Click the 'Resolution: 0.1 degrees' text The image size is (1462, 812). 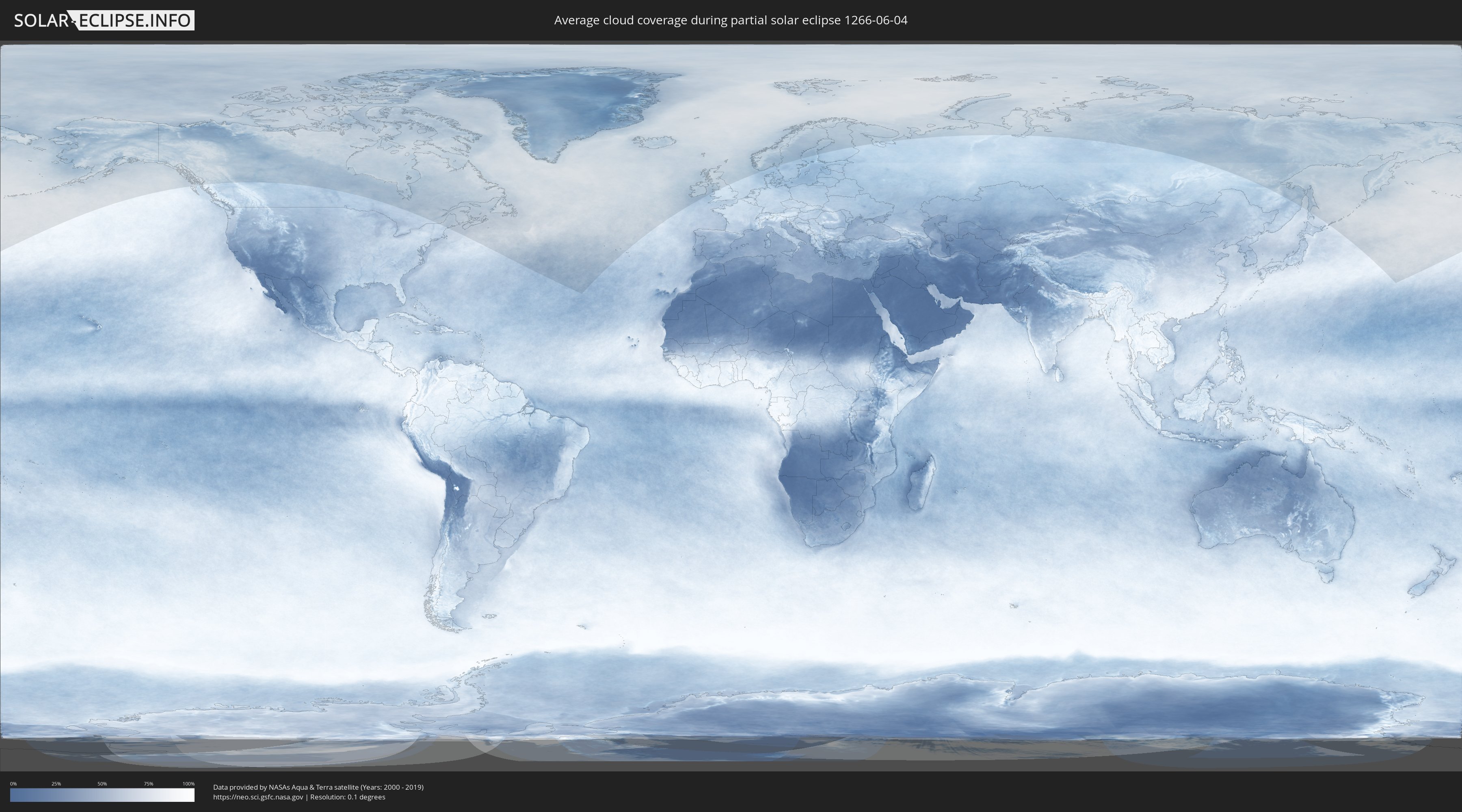point(347,797)
